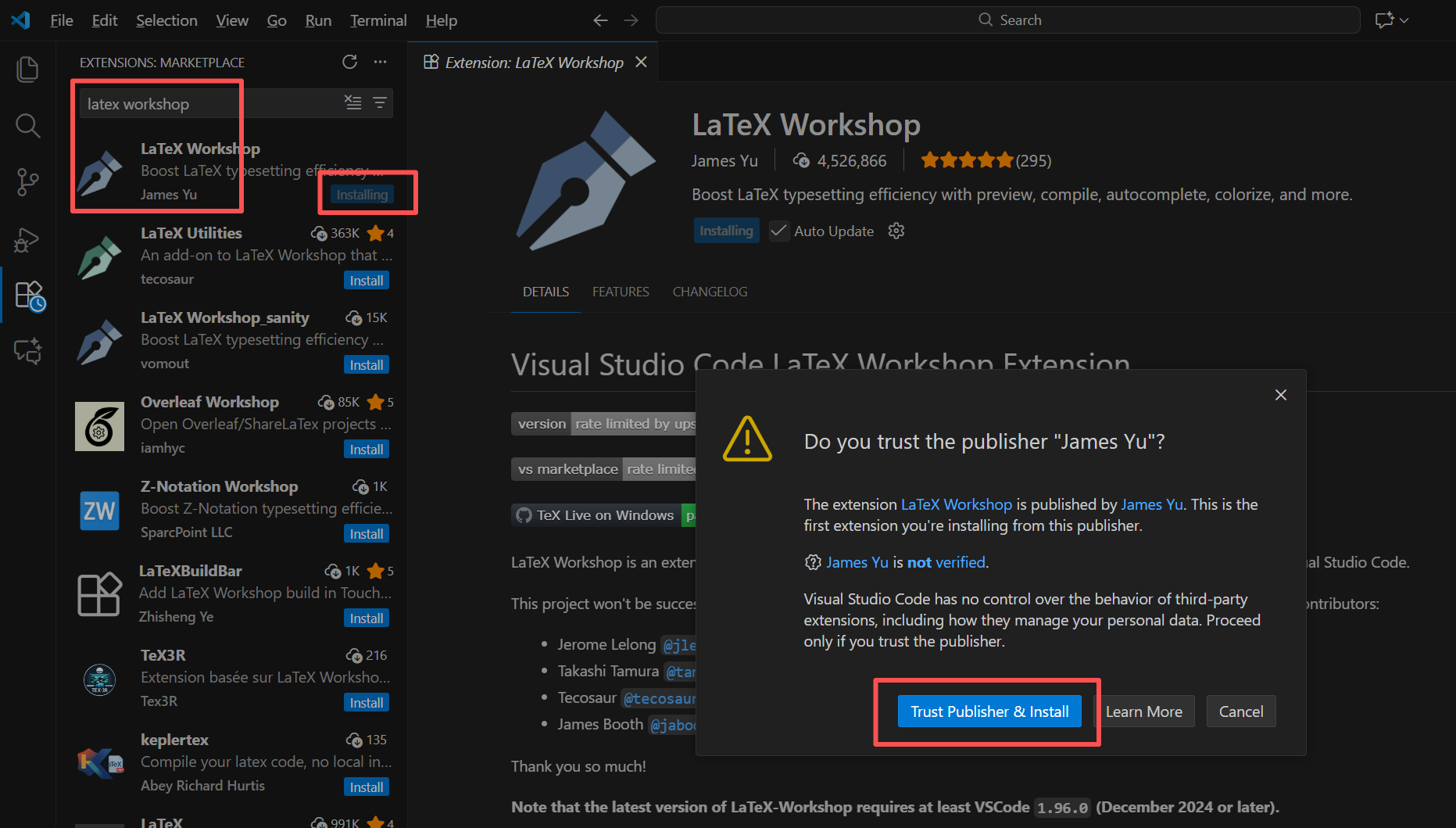1456x828 pixels.
Task: Click the Tecosaur contributor name
Action: click(587, 697)
